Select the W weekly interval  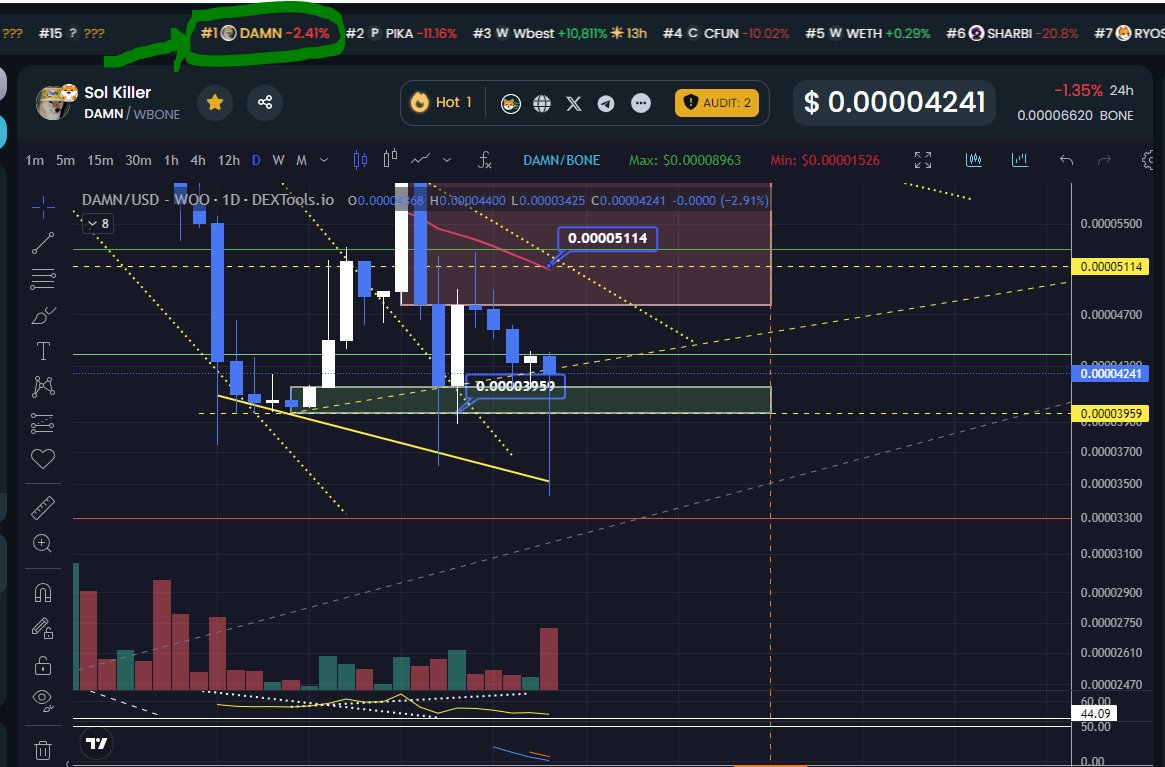click(278, 160)
